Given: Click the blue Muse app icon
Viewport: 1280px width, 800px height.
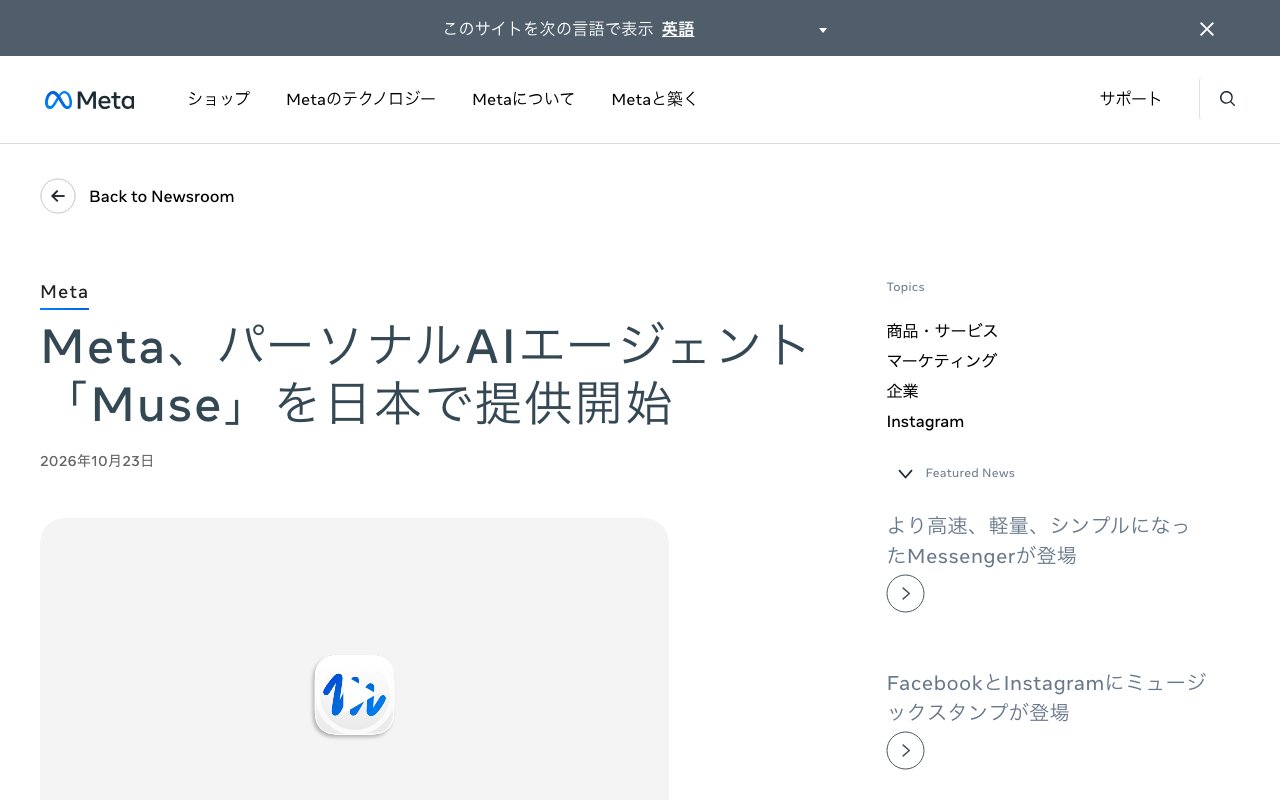Looking at the screenshot, I should pyautogui.click(x=354, y=695).
